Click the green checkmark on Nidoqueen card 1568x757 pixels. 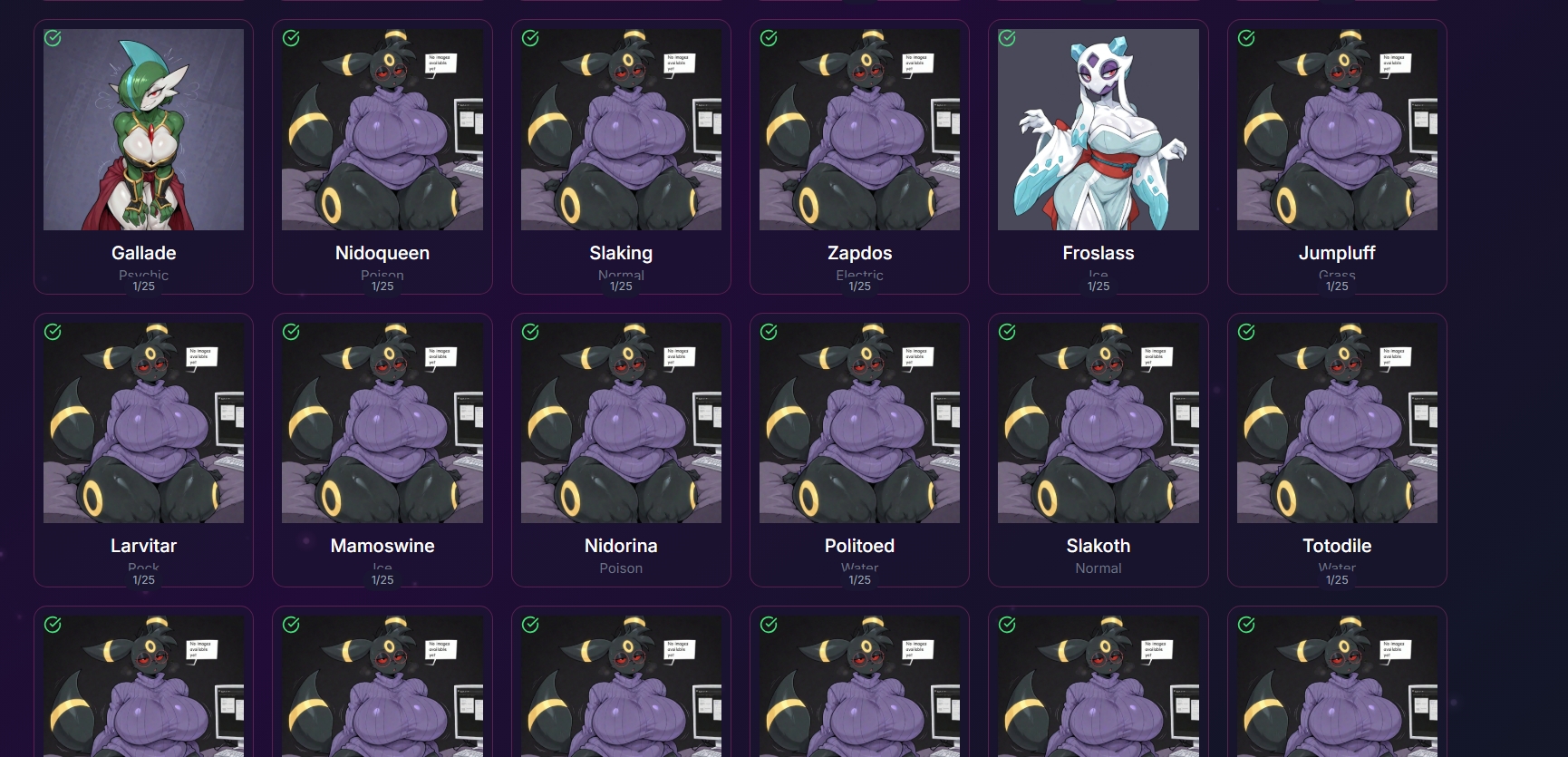291,38
